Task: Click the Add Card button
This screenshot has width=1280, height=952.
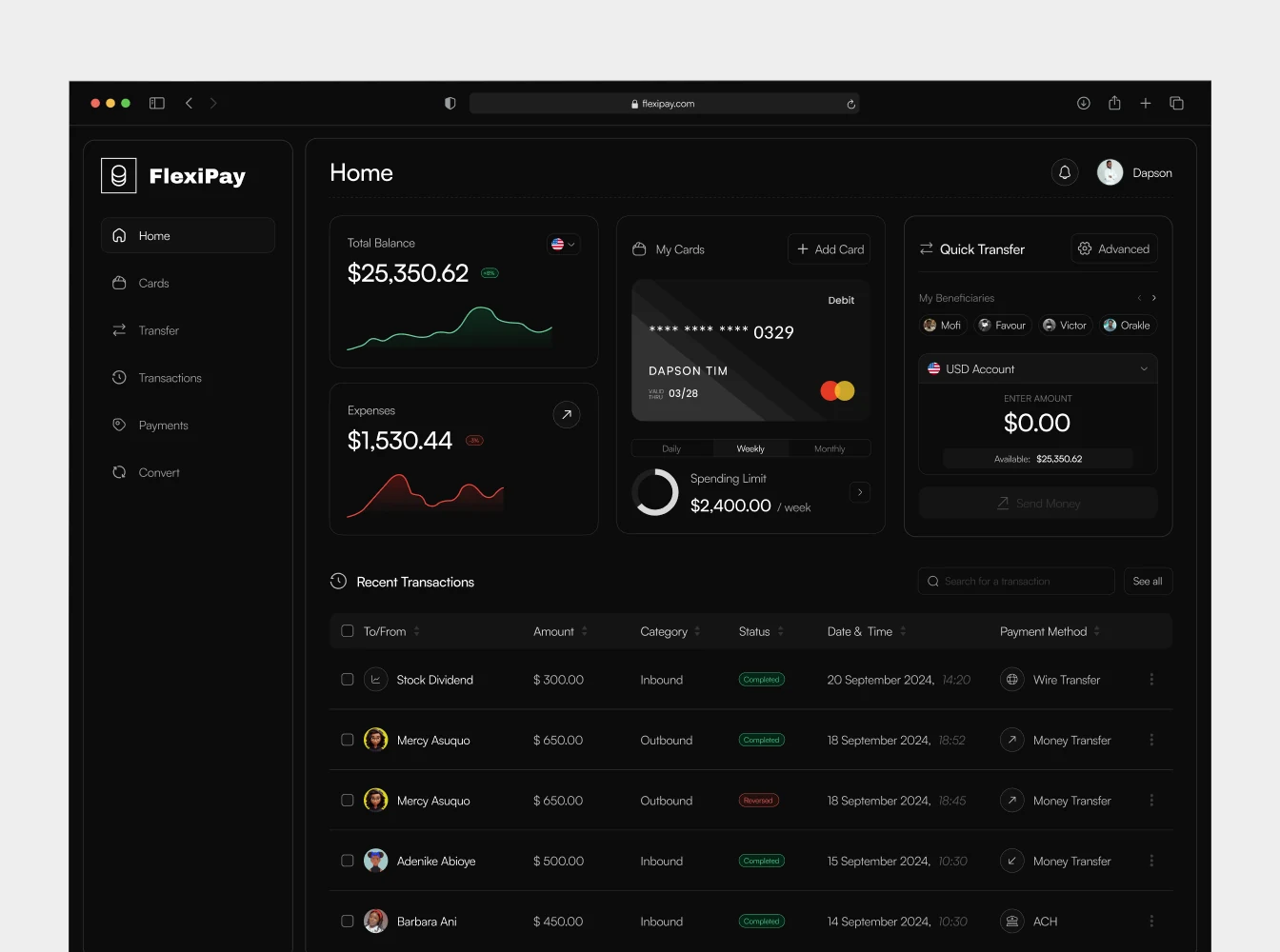Action: pyautogui.click(x=830, y=249)
